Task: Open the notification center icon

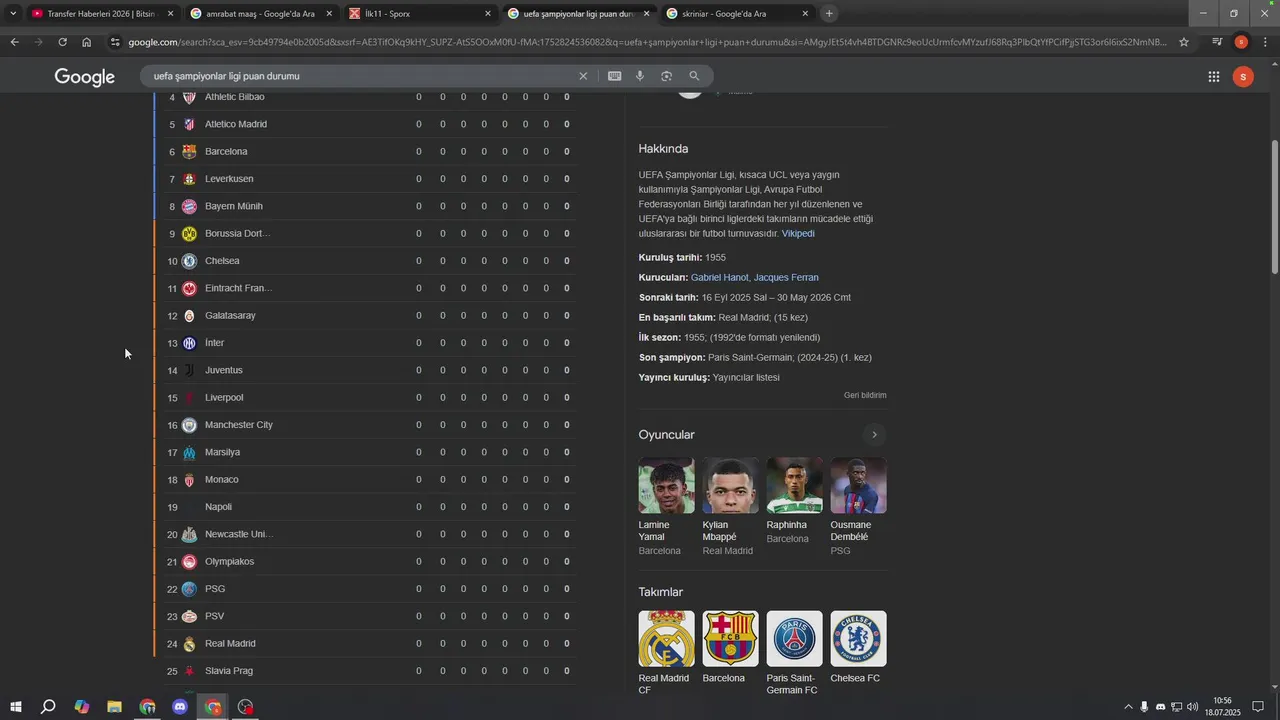Action: (x=1258, y=707)
